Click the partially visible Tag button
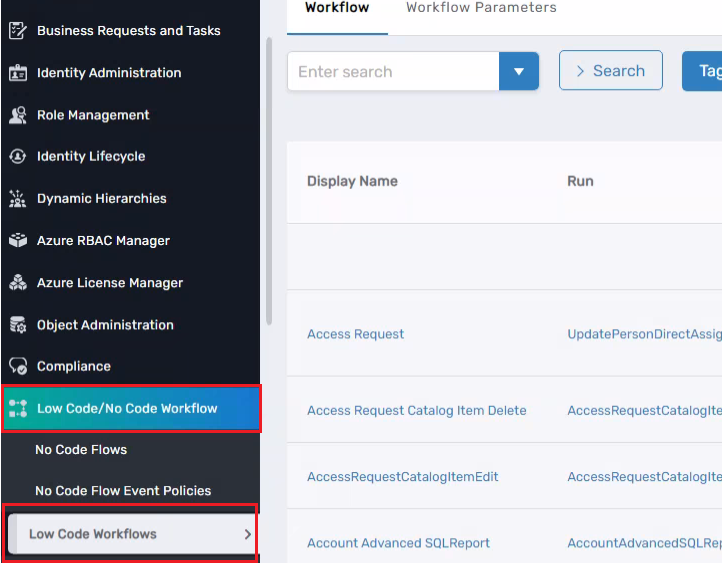Image resolution: width=723 pixels, height=563 pixels. [702, 71]
